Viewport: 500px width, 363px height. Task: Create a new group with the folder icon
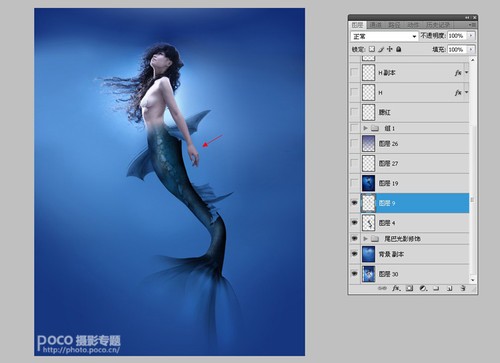tap(436, 288)
